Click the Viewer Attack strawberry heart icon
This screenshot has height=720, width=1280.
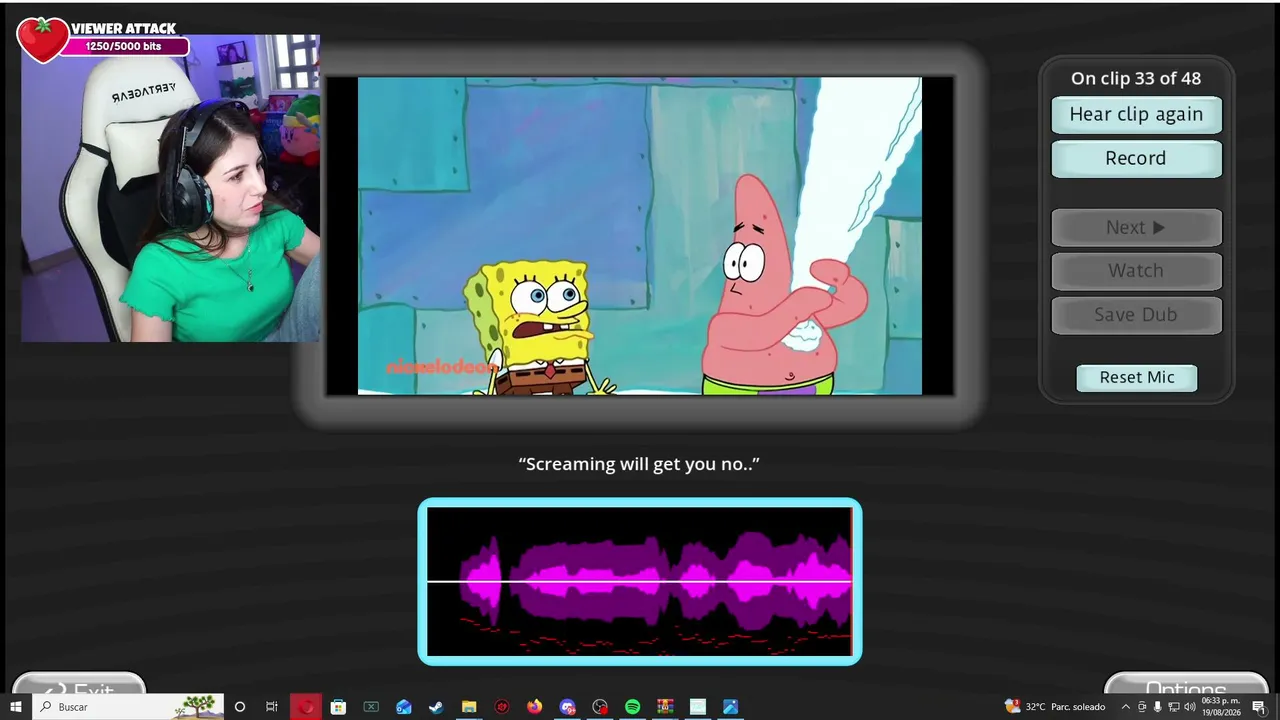[42, 38]
